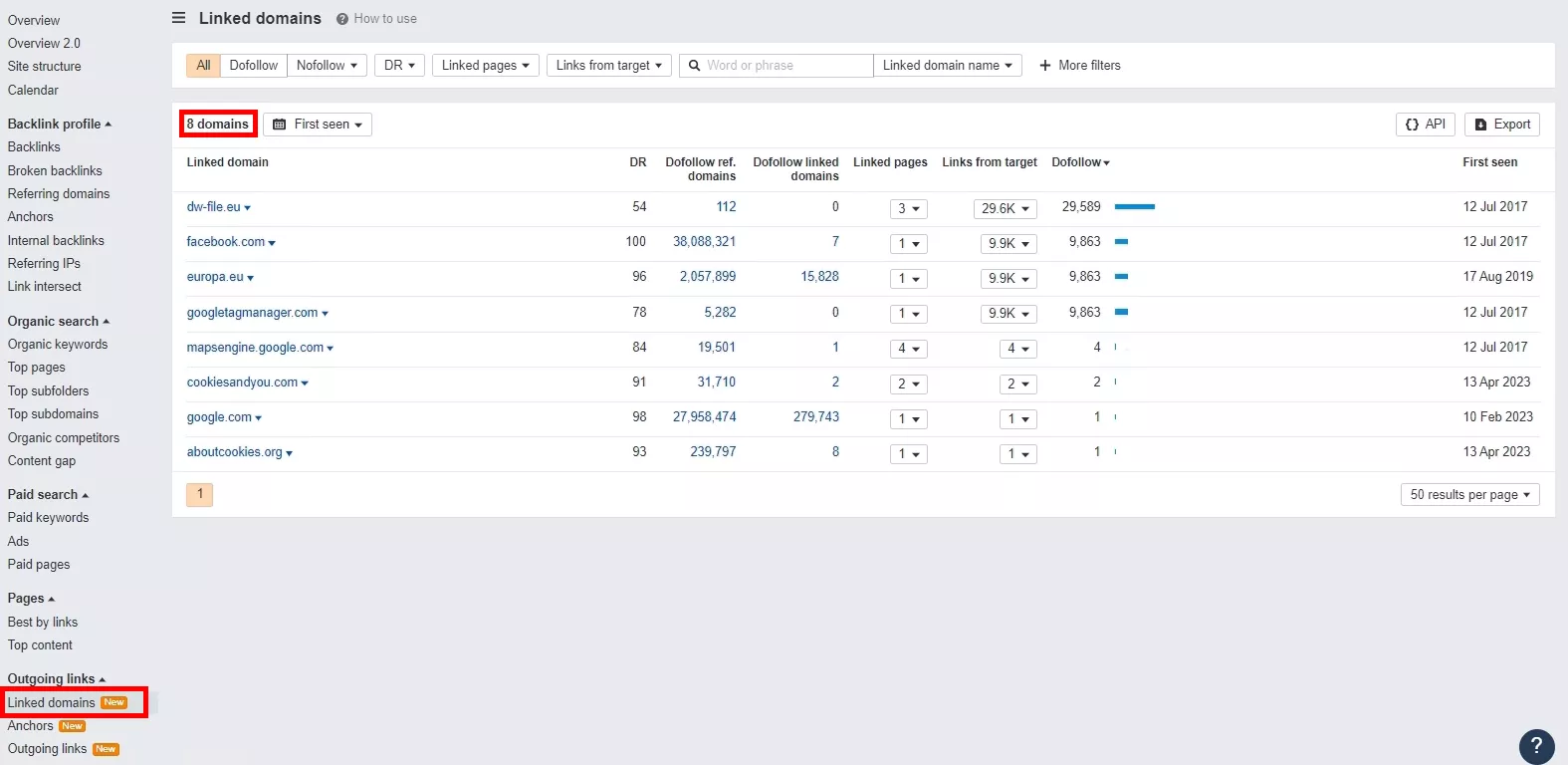Screen dimensions: 1568x765
Task: Open Organic keywords in the sidebar
Action: point(58,345)
